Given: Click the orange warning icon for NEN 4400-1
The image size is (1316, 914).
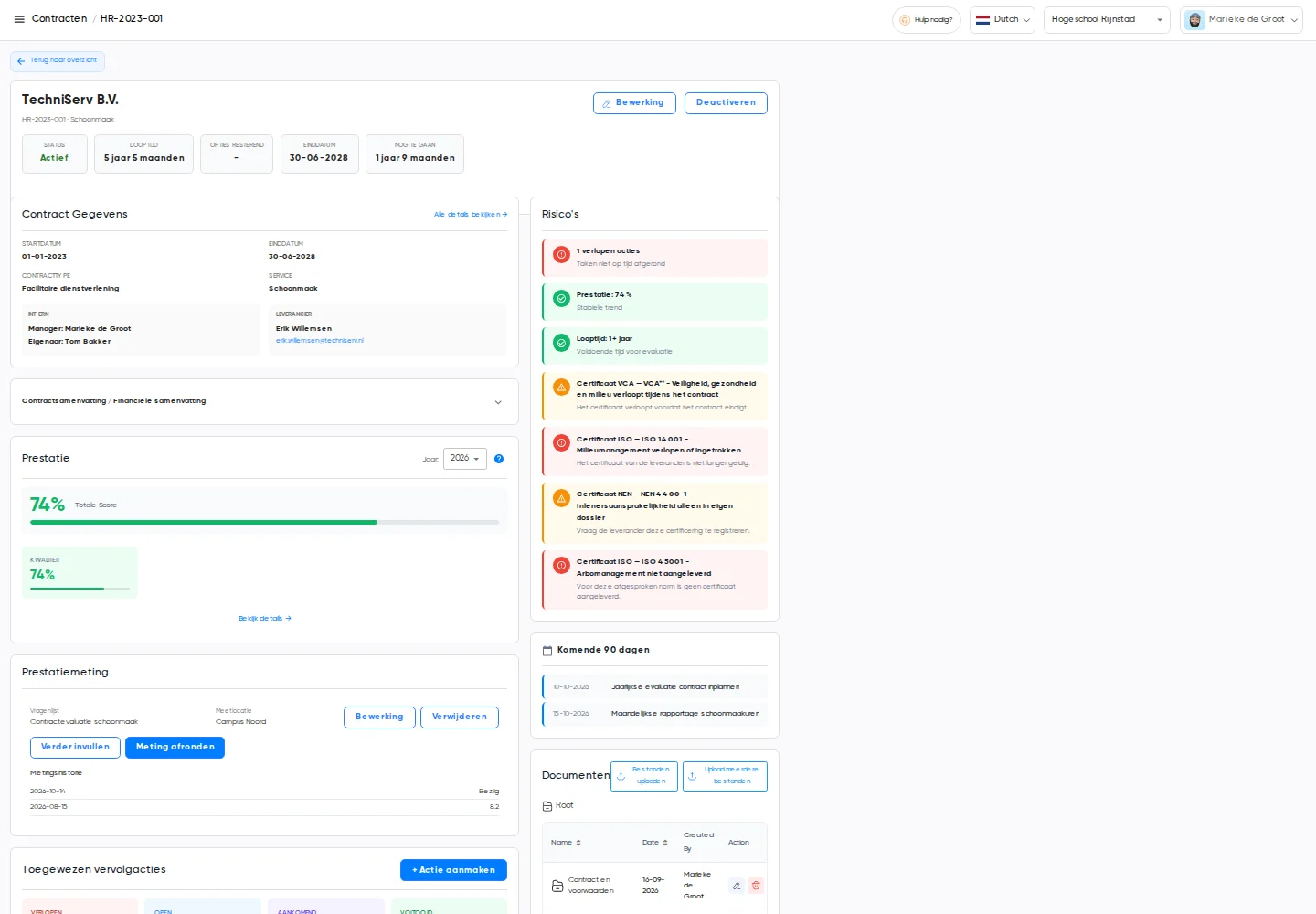Looking at the screenshot, I should point(561,498).
